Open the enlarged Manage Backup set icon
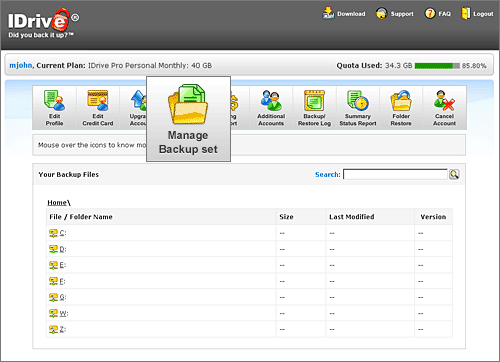The height and width of the screenshot is (362, 500). click(x=188, y=104)
